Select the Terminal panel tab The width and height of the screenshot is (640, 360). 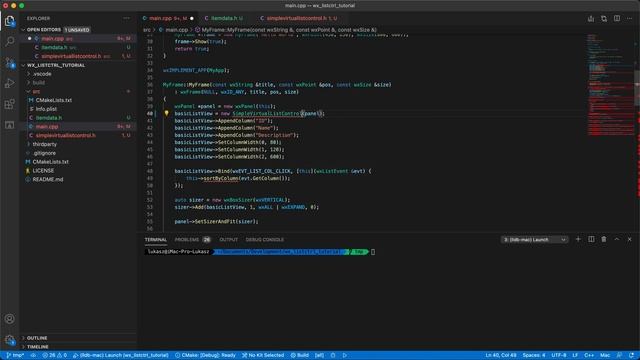coord(156,240)
